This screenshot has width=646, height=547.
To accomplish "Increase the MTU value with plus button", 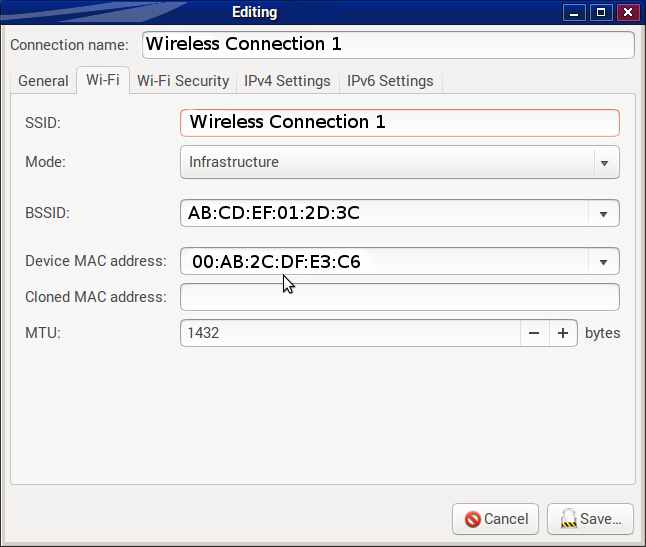I will click(563, 333).
